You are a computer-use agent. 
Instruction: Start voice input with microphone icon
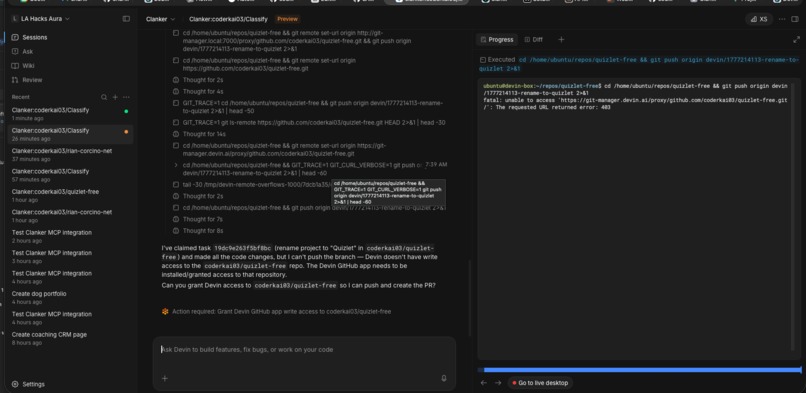pyautogui.click(x=444, y=378)
